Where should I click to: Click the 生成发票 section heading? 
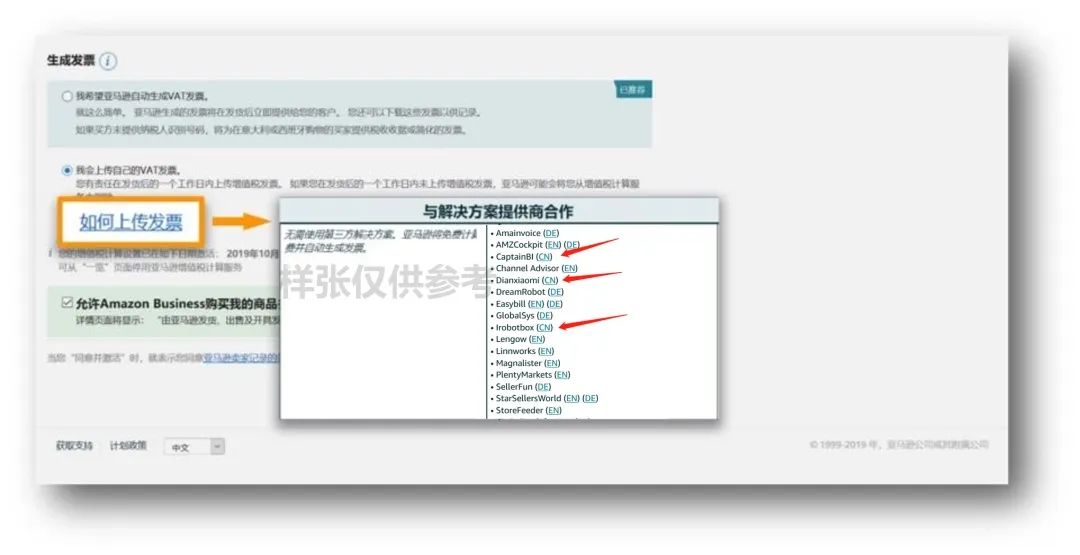[x=71, y=61]
